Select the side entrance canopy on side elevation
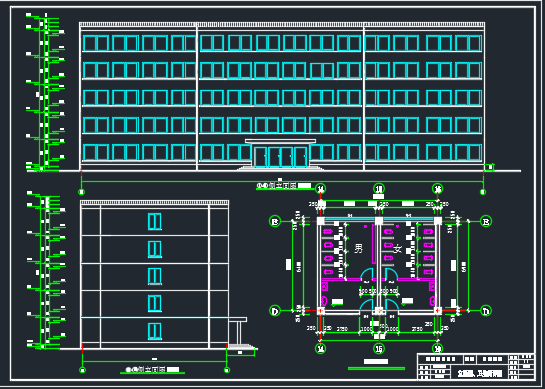This screenshot has width=545, height=389. click(238, 319)
